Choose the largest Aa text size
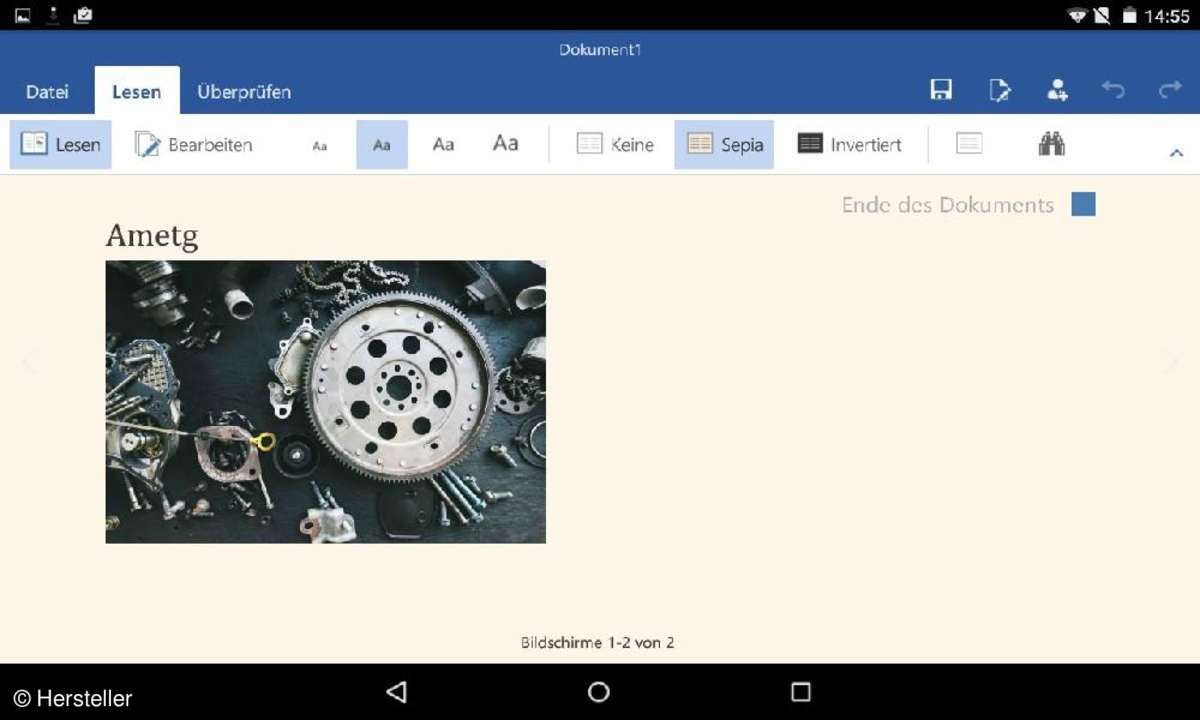Viewport: 1200px width, 720px height. 505,144
